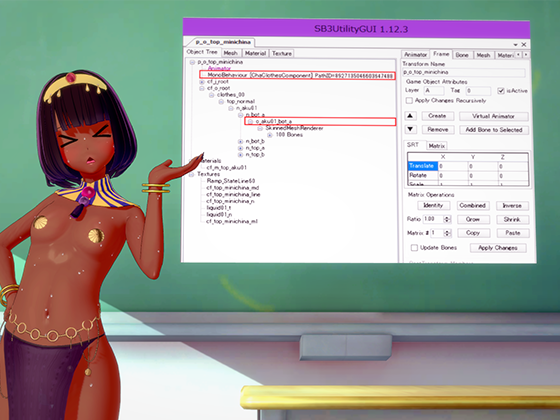Expand the n_top_b node
Image resolution: width=560 pixels, height=420 pixels.
click(240, 155)
